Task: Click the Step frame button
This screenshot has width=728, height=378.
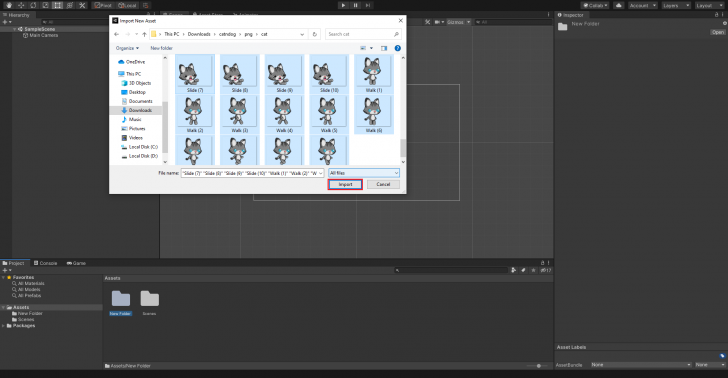Action: point(367,5)
